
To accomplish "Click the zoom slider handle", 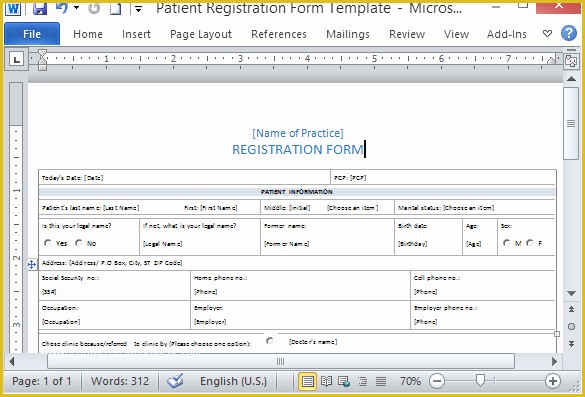I will [x=480, y=381].
